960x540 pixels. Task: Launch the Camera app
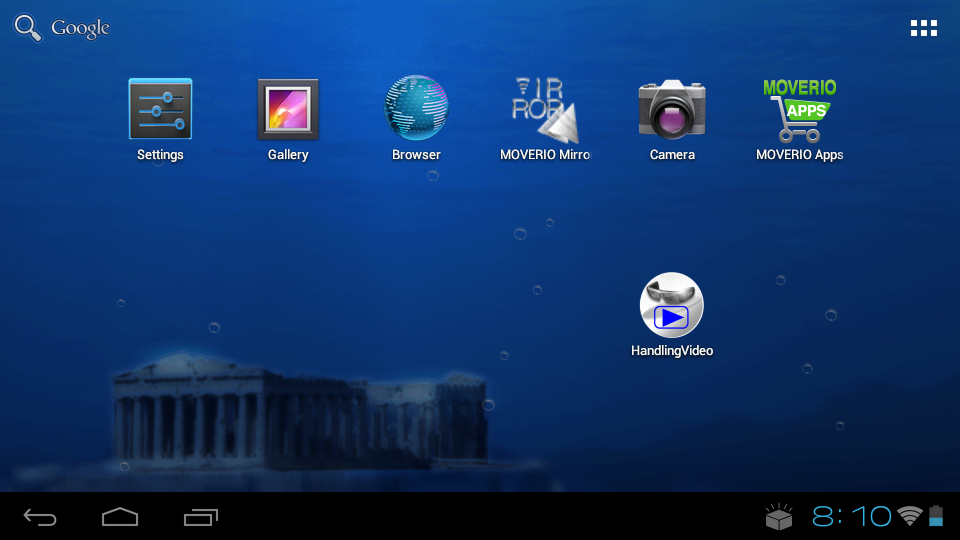point(672,109)
